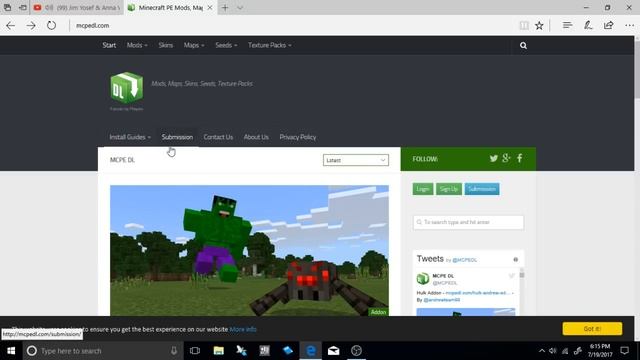Add page to favorites star icon
Image resolution: width=640 pixels, height=360 pixels.
click(x=539, y=25)
